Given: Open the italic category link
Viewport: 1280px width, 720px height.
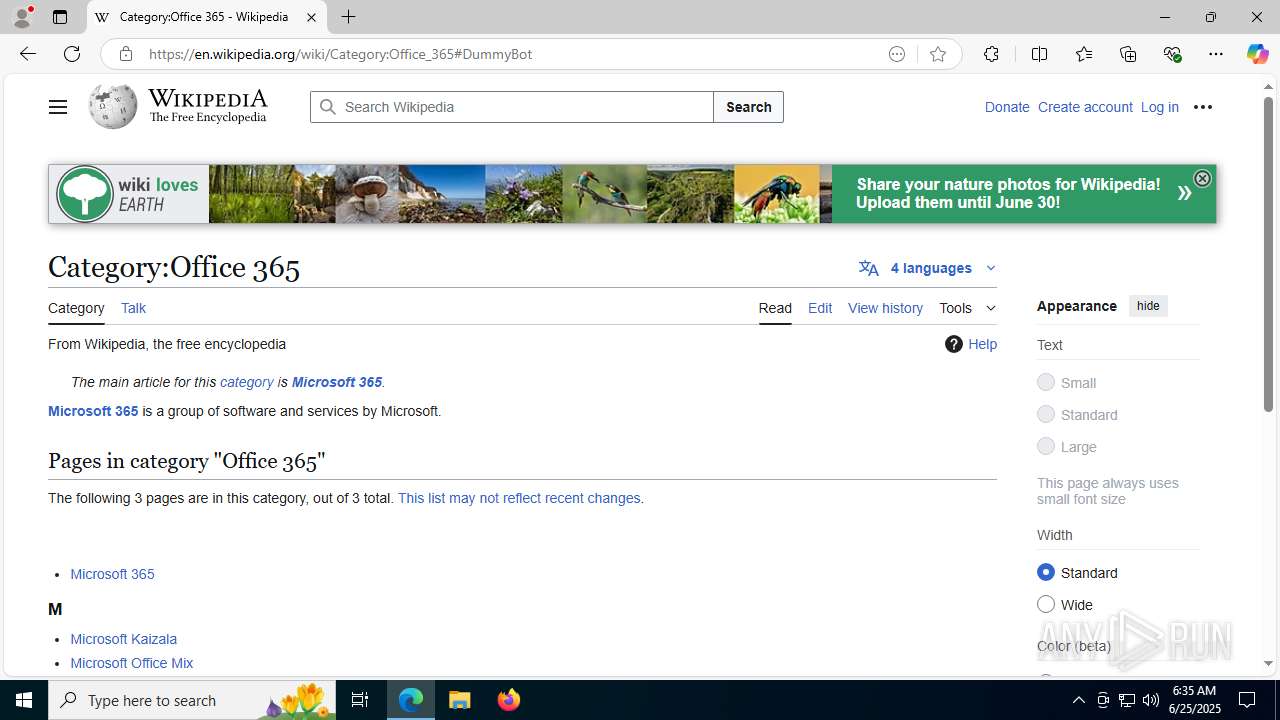Looking at the screenshot, I should click(x=247, y=382).
